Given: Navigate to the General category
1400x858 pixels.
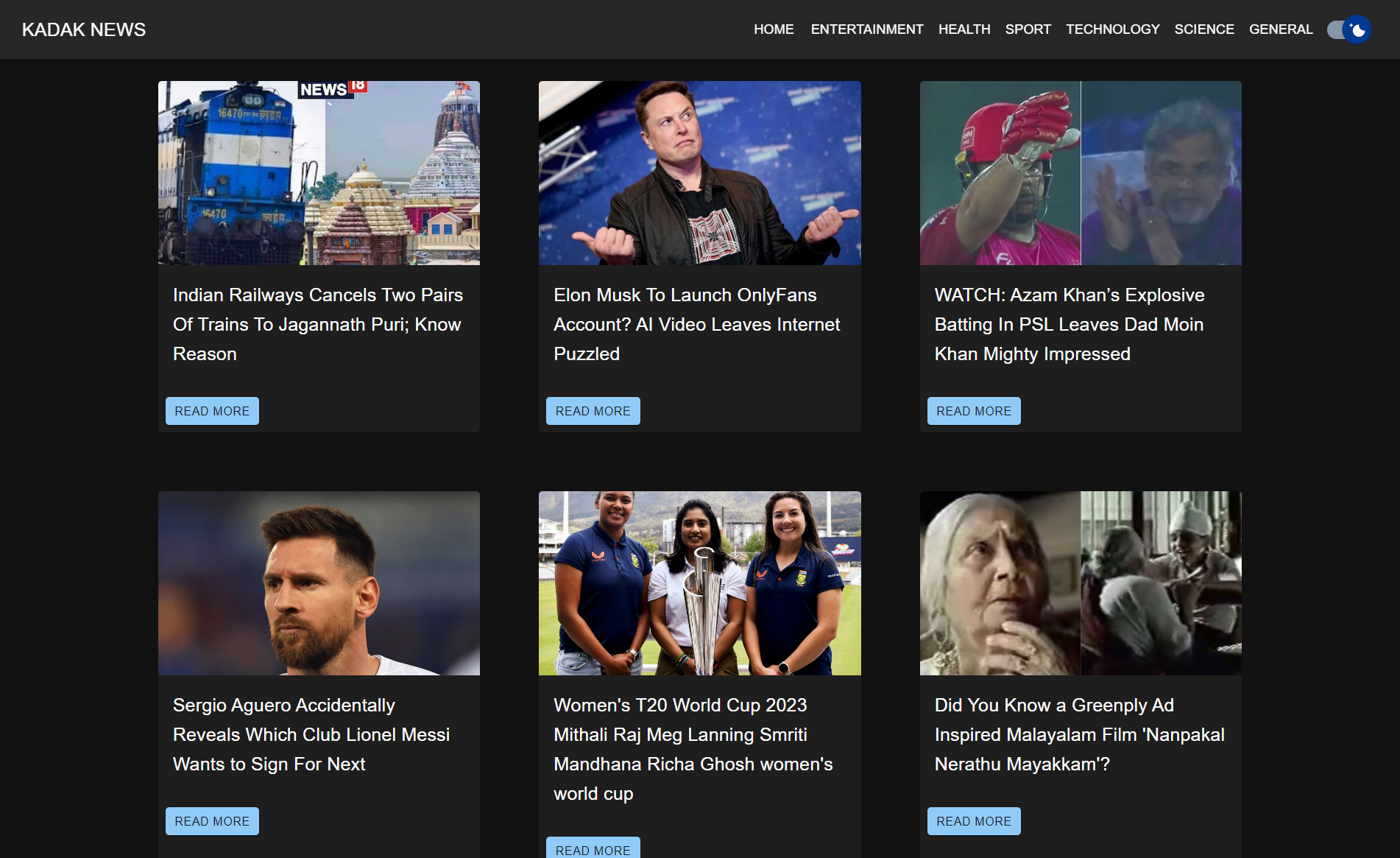Looking at the screenshot, I should point(1280,29).
